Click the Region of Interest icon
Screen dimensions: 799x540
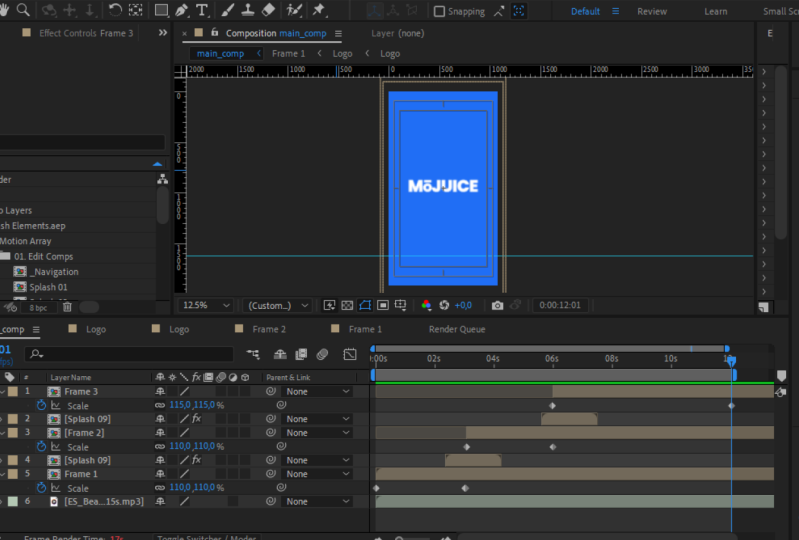pos(383,305)
